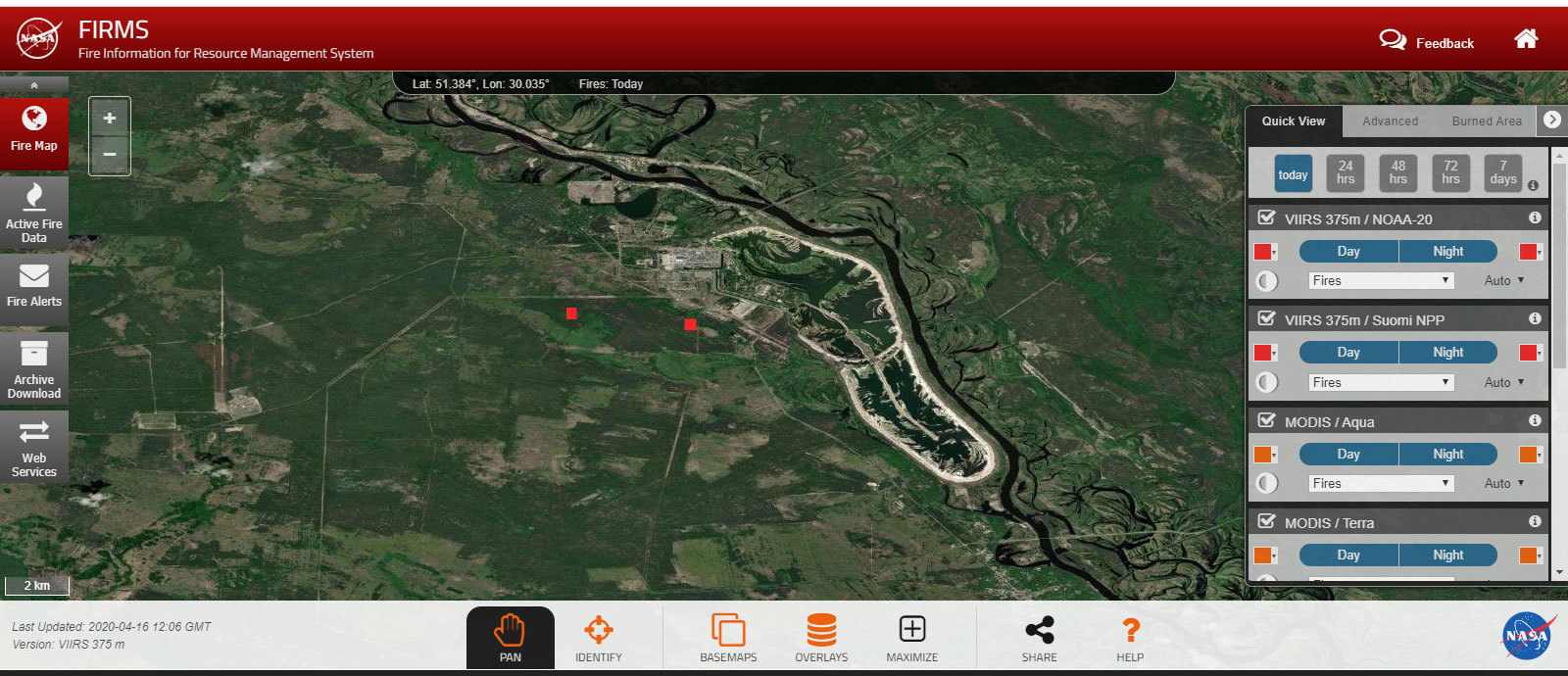The image size is (1568, 676).
Task: Change NOAA-20 night fire color swatch
Action: point(1531,252)
